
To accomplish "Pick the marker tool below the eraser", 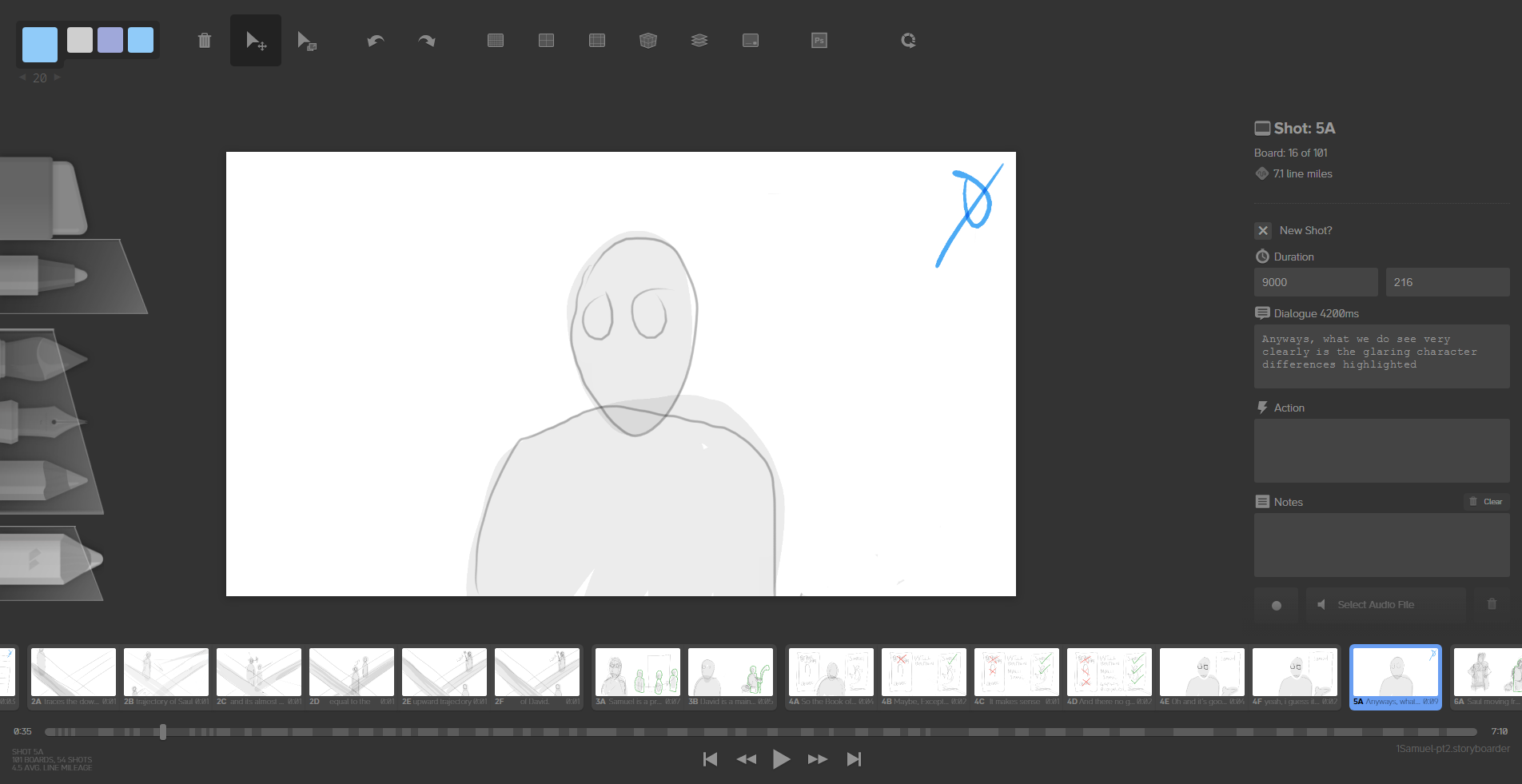I will (44, 276).
